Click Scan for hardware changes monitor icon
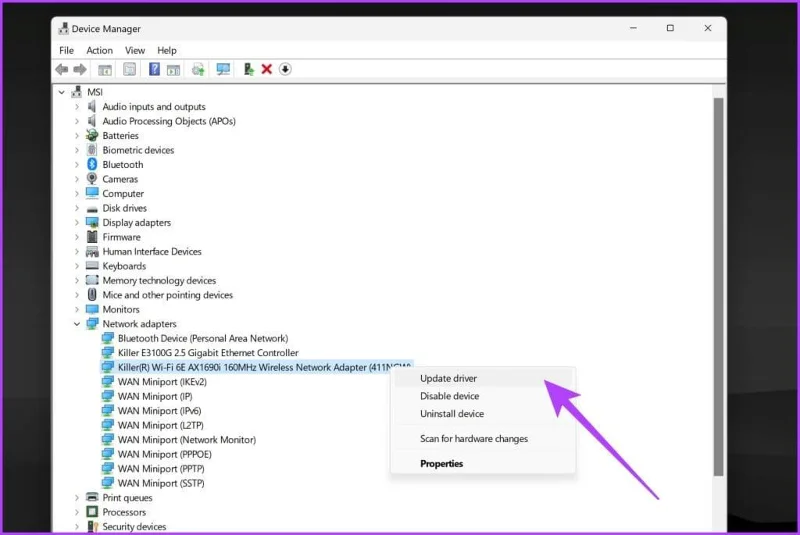Screen dimensions: 800x535 (x=223, y=69)
